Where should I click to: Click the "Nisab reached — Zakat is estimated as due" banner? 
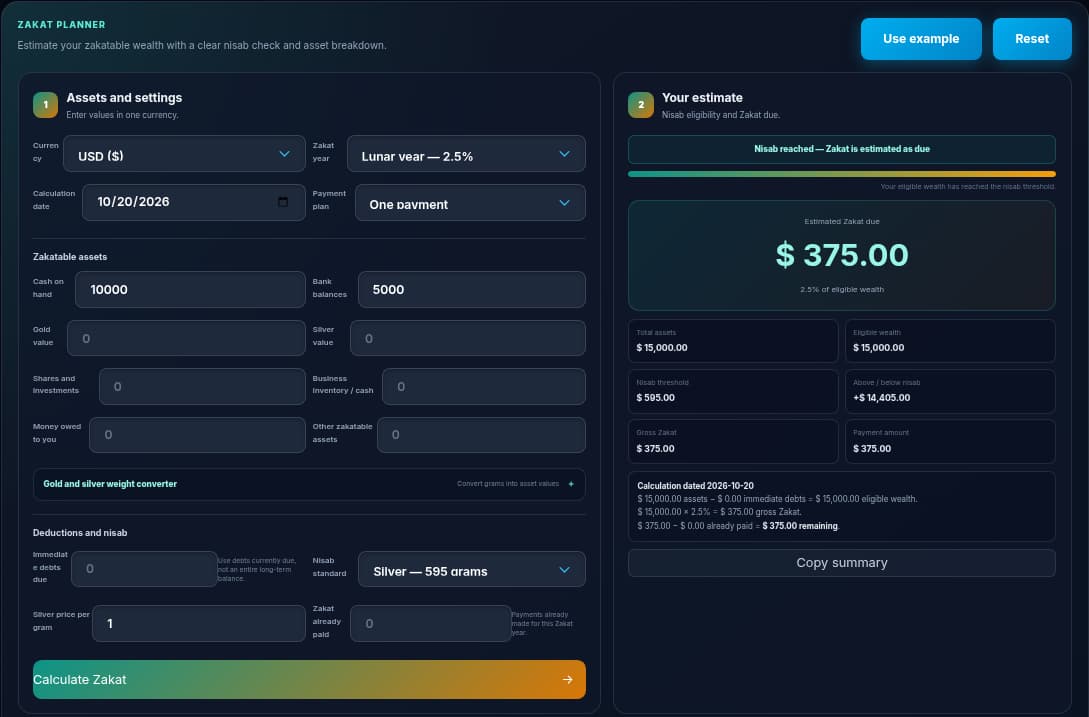(x=842, y=149)
